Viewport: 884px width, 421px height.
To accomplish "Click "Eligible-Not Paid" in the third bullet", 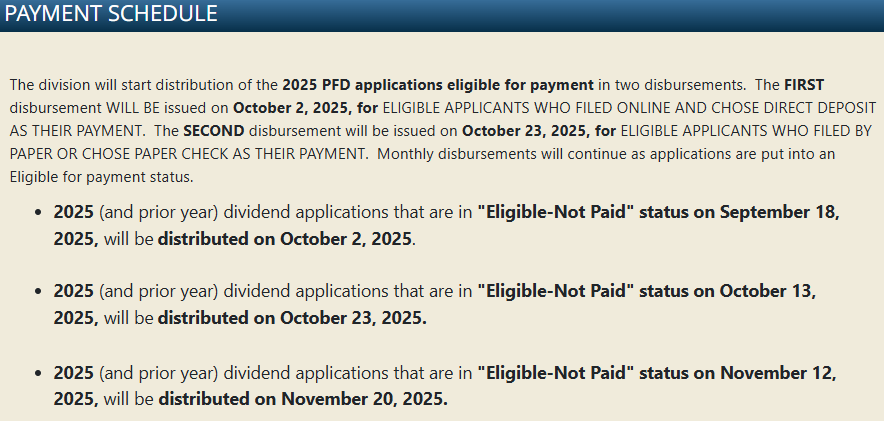I will [556, 373].
